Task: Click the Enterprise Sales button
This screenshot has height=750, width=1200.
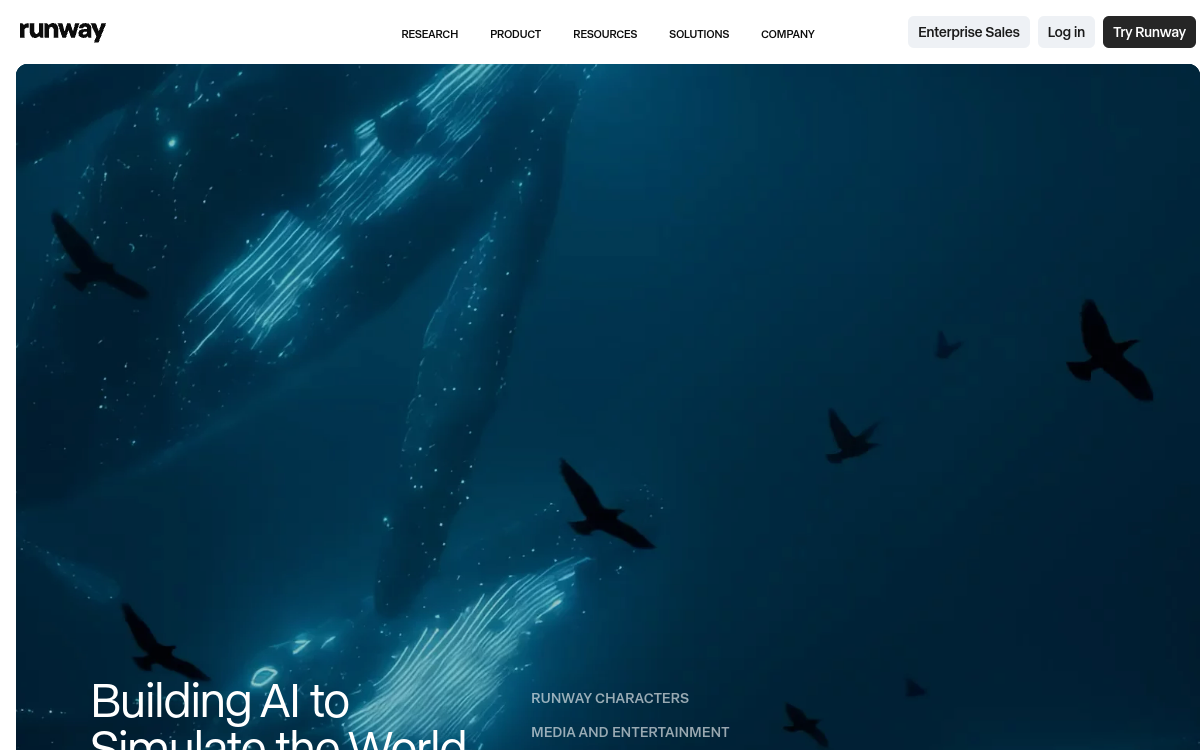Action: pos(969,32)
